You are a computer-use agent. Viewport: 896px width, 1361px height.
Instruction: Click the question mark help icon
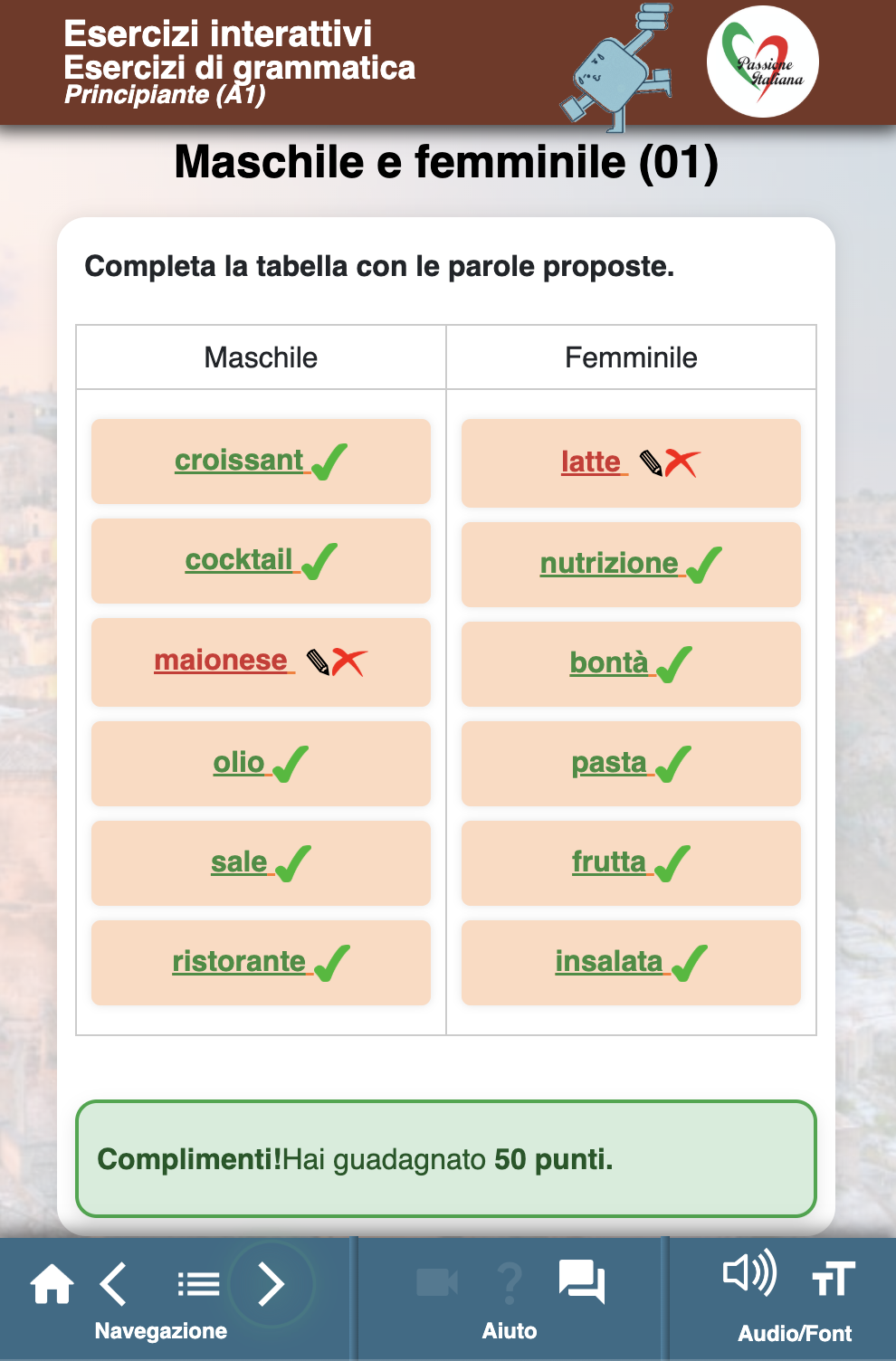(510, 1282)
